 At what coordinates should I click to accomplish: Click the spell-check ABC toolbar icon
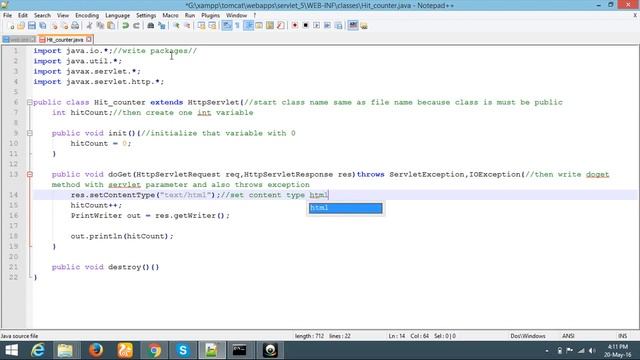[x=353, y=26]
